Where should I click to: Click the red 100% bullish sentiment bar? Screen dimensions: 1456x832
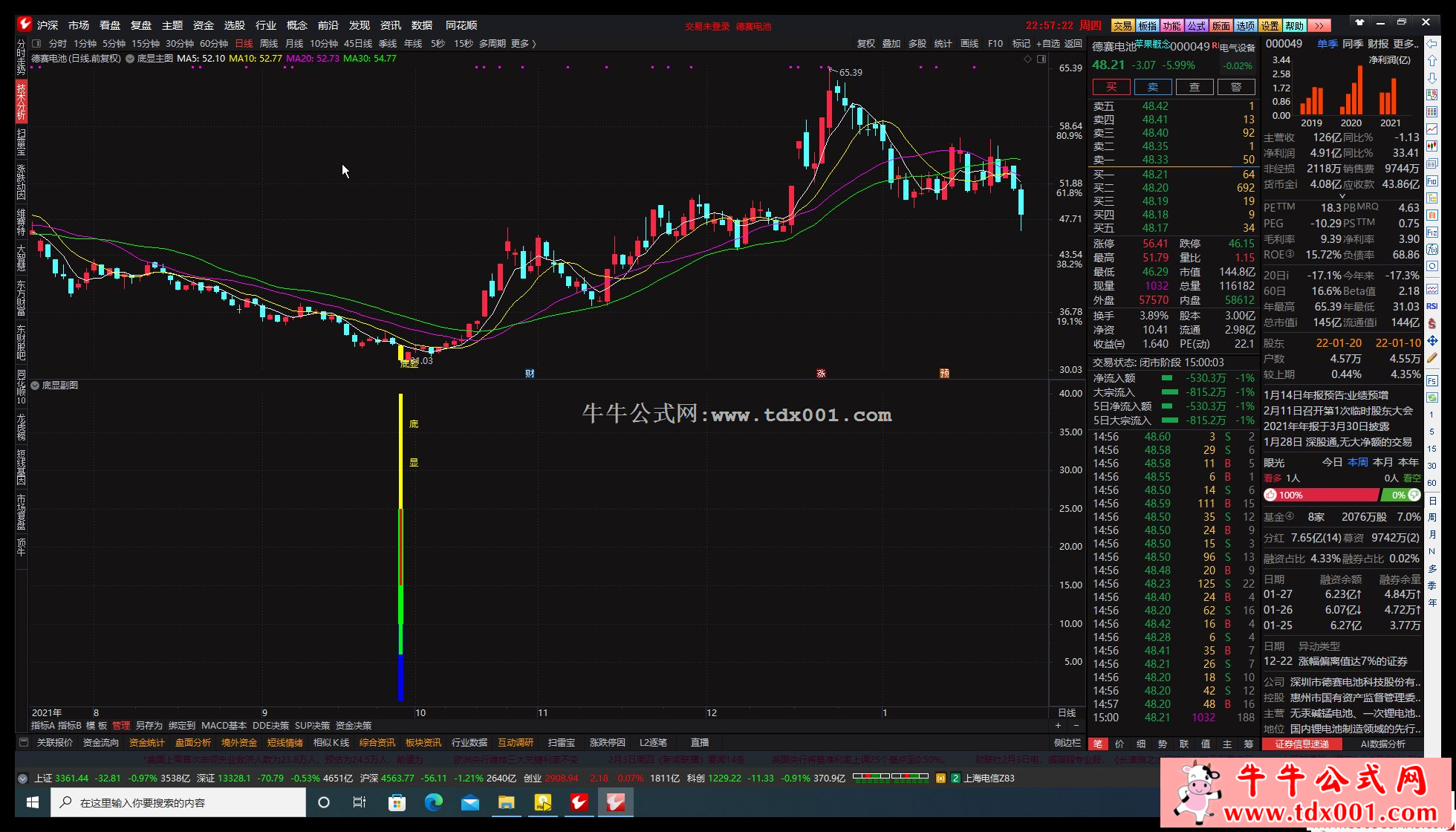pos(1321,495)
